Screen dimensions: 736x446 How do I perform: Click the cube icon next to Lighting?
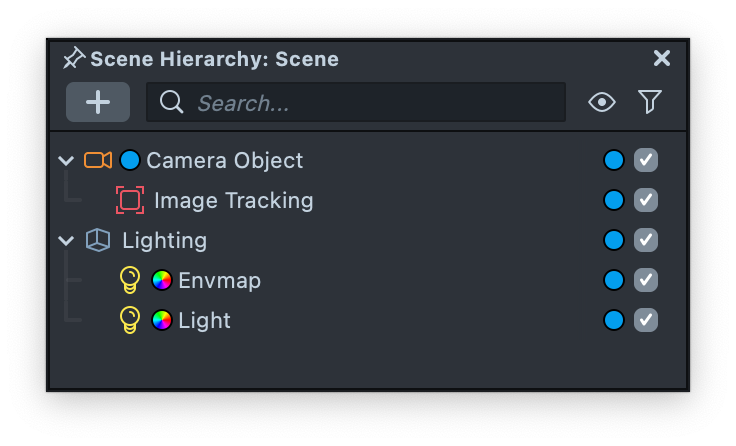[98, 240]
